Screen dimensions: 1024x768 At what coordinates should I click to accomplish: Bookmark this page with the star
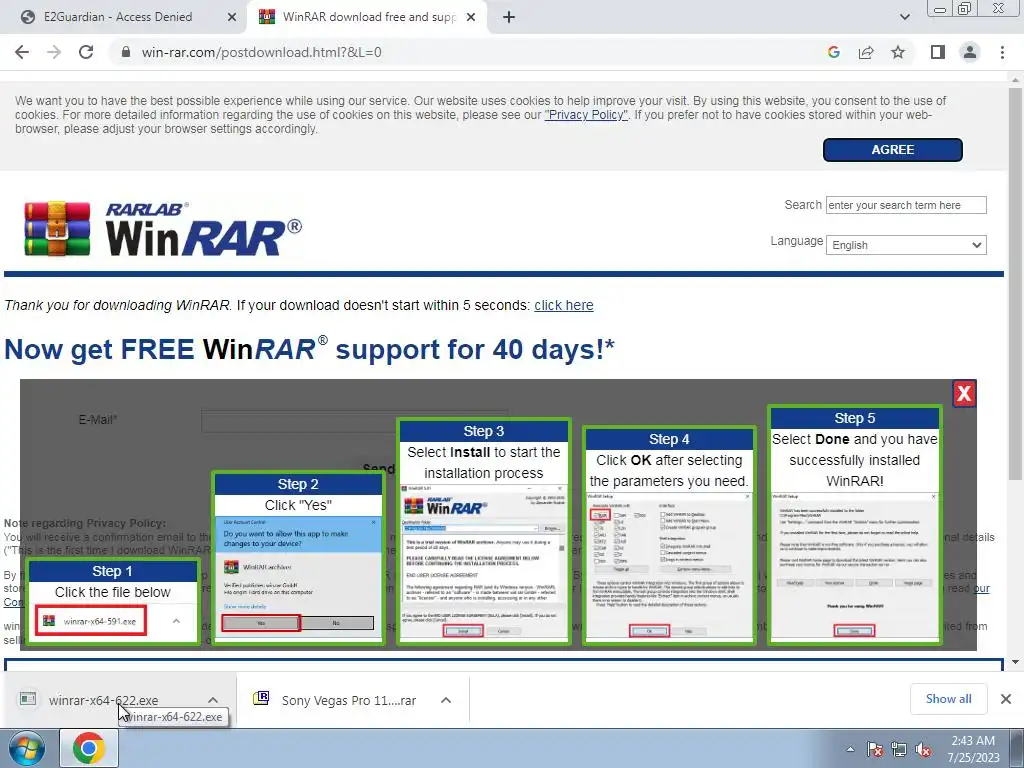click(898, 52)
